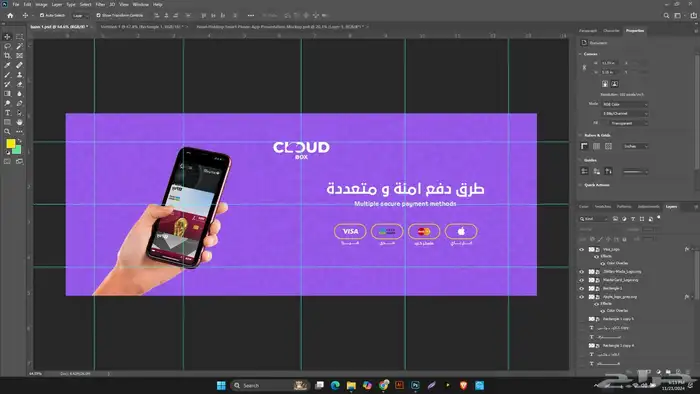
Task: Go to the Home screen icon
Action: 10,15
